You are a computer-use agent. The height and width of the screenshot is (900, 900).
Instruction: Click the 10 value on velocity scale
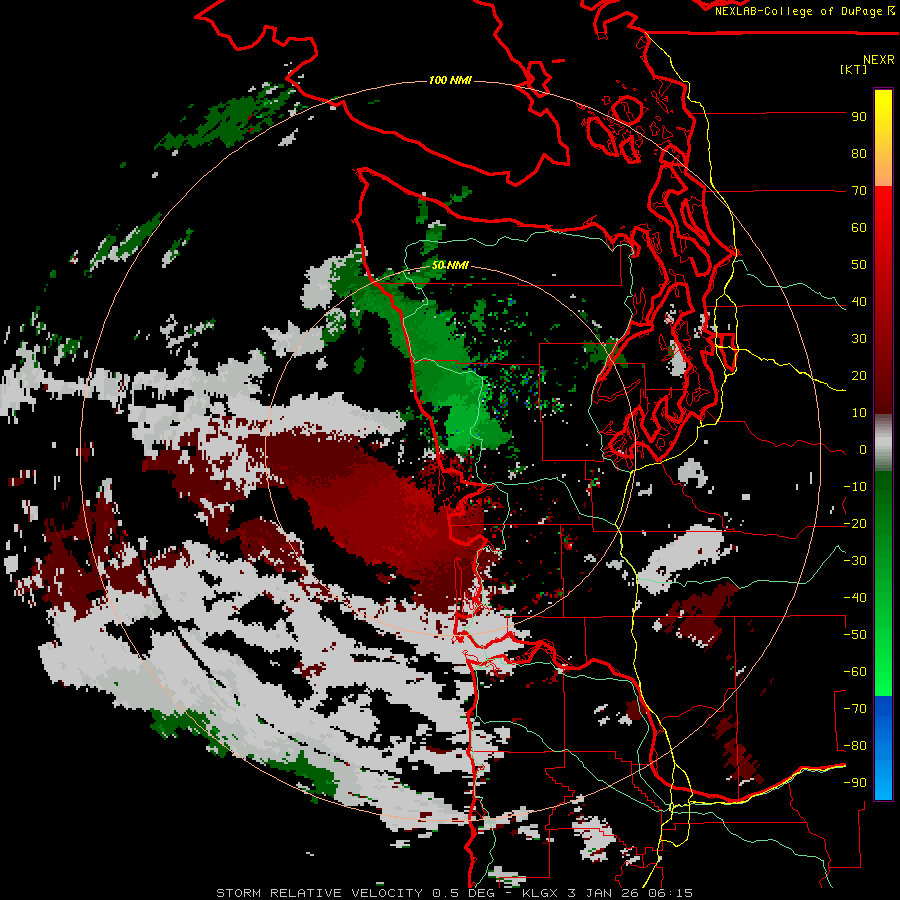coord(859,413)
